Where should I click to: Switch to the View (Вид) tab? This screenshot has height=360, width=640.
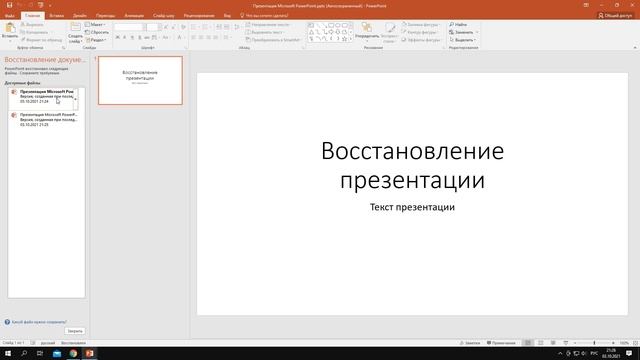pyautogui.click(x=227, y=16)
